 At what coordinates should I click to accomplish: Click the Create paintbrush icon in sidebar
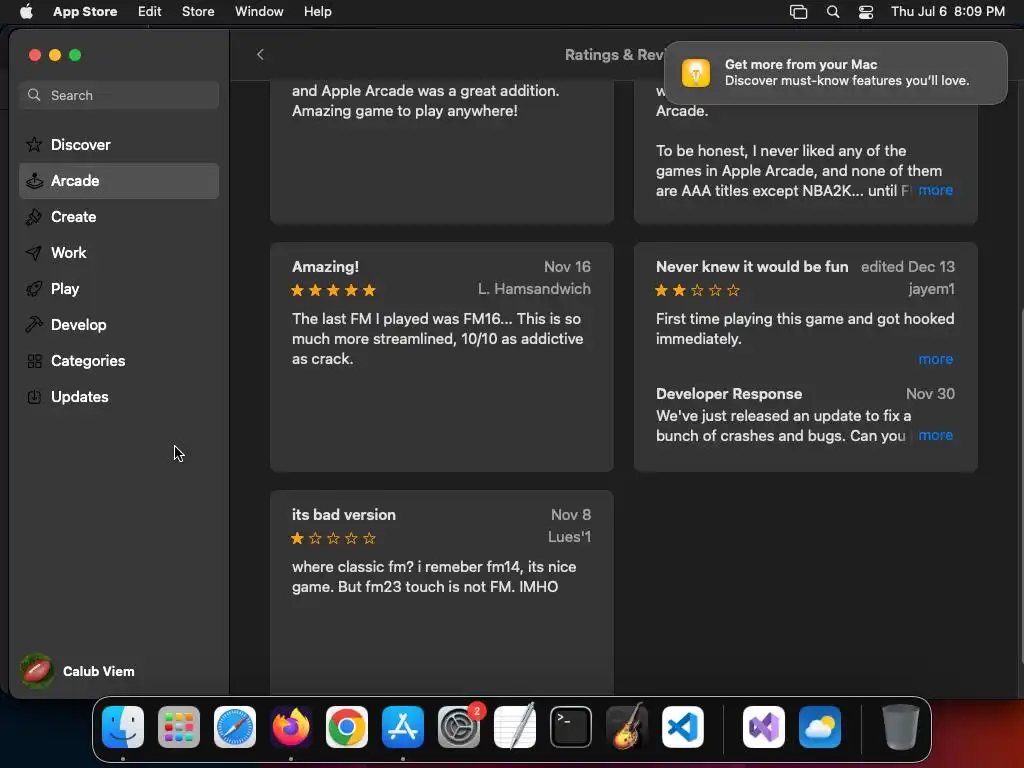point(34,217)
